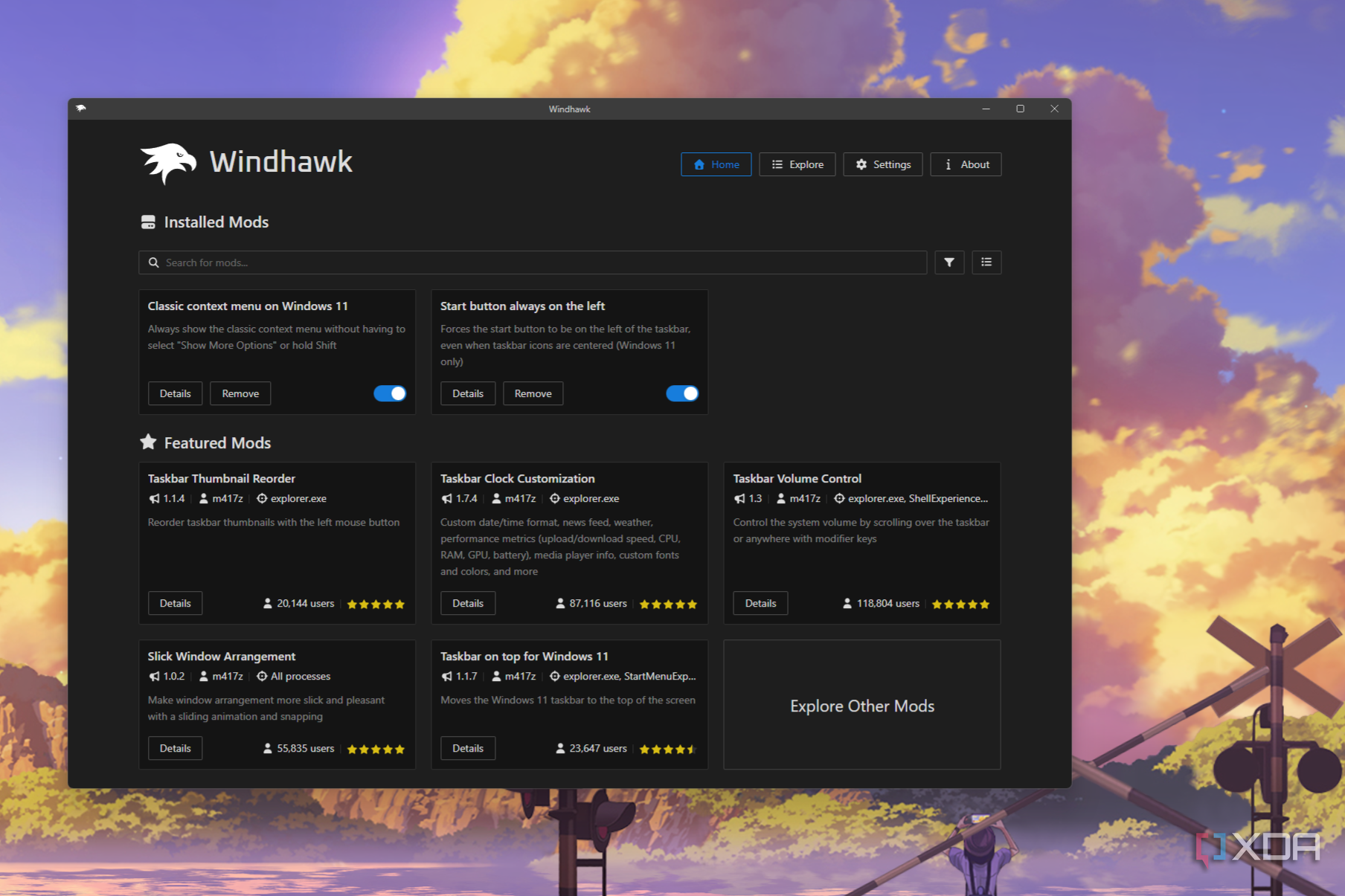
Task: Click the Windhawk title bar app icon
Action: click(x=81, y=109)
